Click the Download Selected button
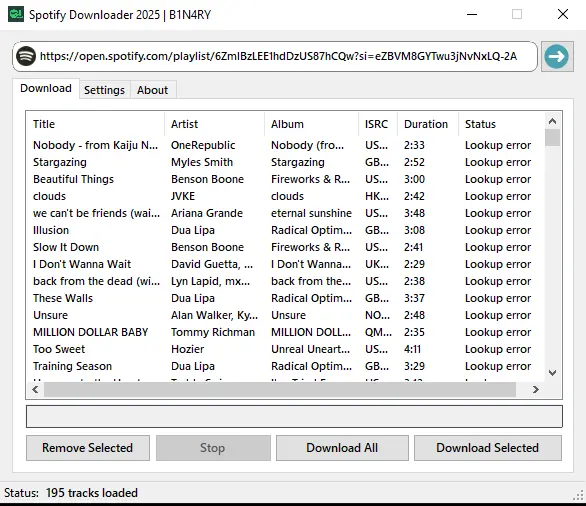 488,448
